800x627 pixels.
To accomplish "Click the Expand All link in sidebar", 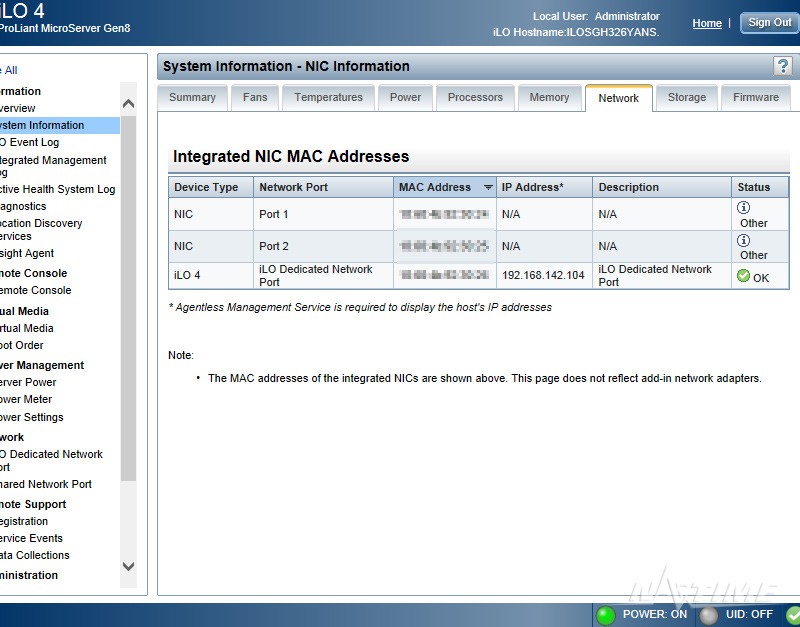I will tap(9, 70).
